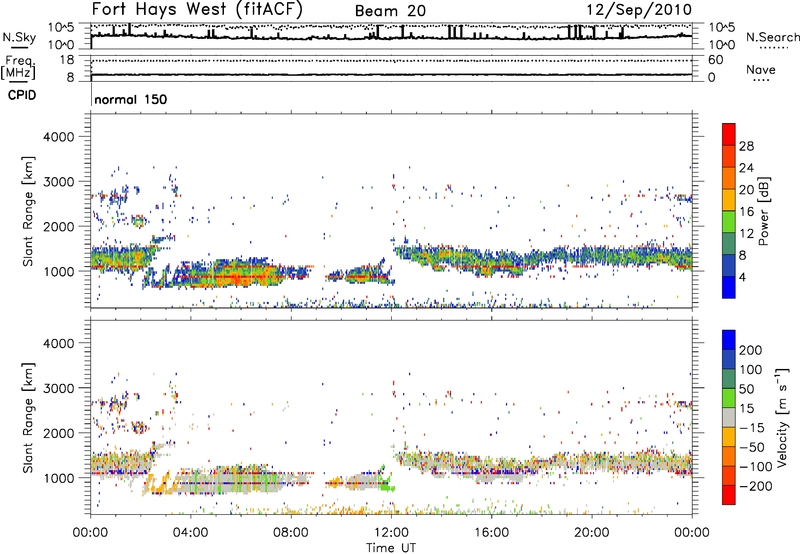Click the "2000" tick in the velocity panel
The image size is (800, 554).
(58, 433)
